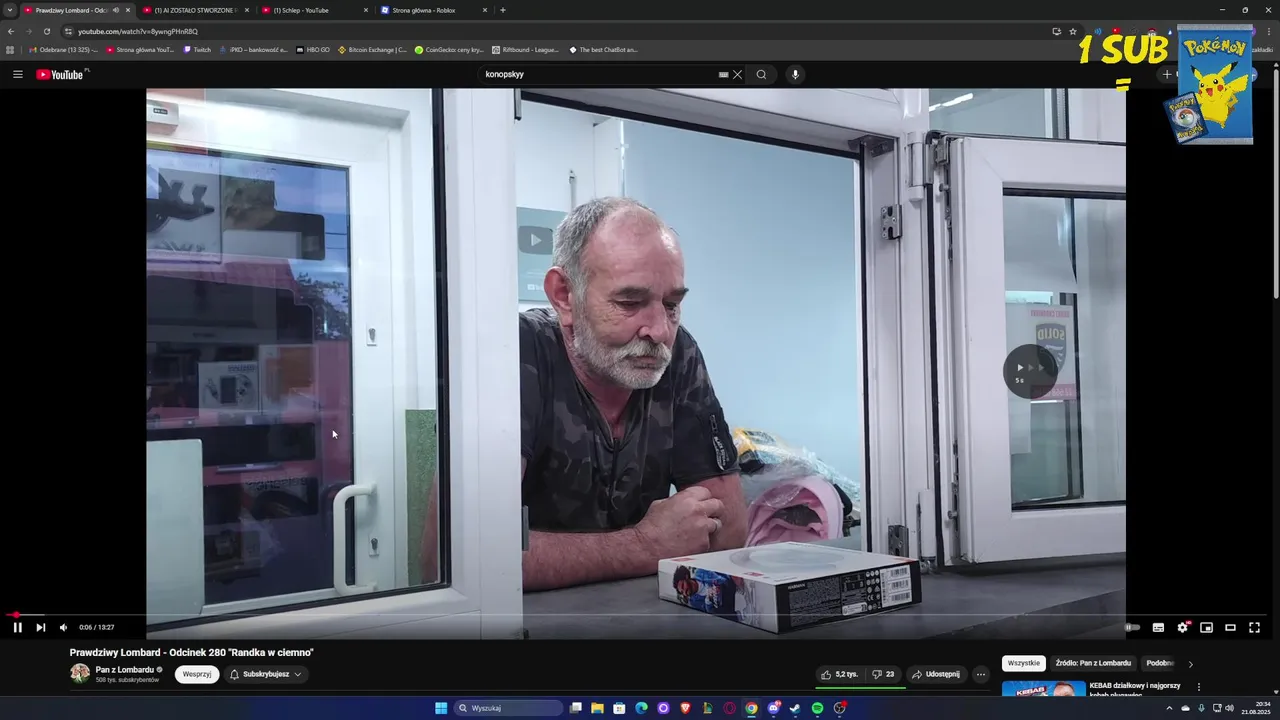The width and height of the screenshot is (1280, 720).
Task: Open the Twitch bookmark
Action: [x=197, y=49]
